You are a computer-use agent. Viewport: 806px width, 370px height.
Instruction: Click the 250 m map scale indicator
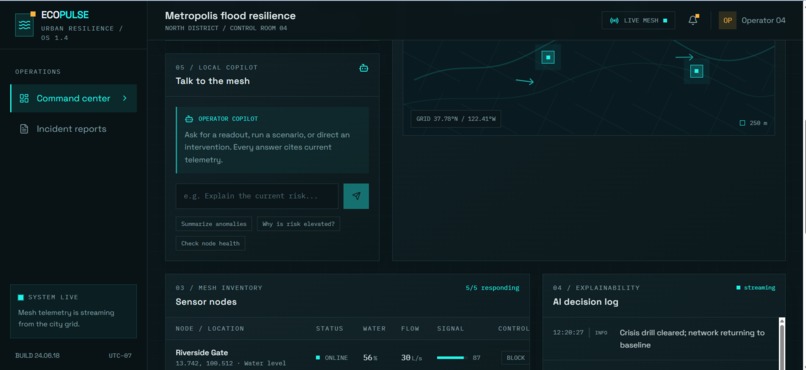pyautogui.click(x=754, y=123)
